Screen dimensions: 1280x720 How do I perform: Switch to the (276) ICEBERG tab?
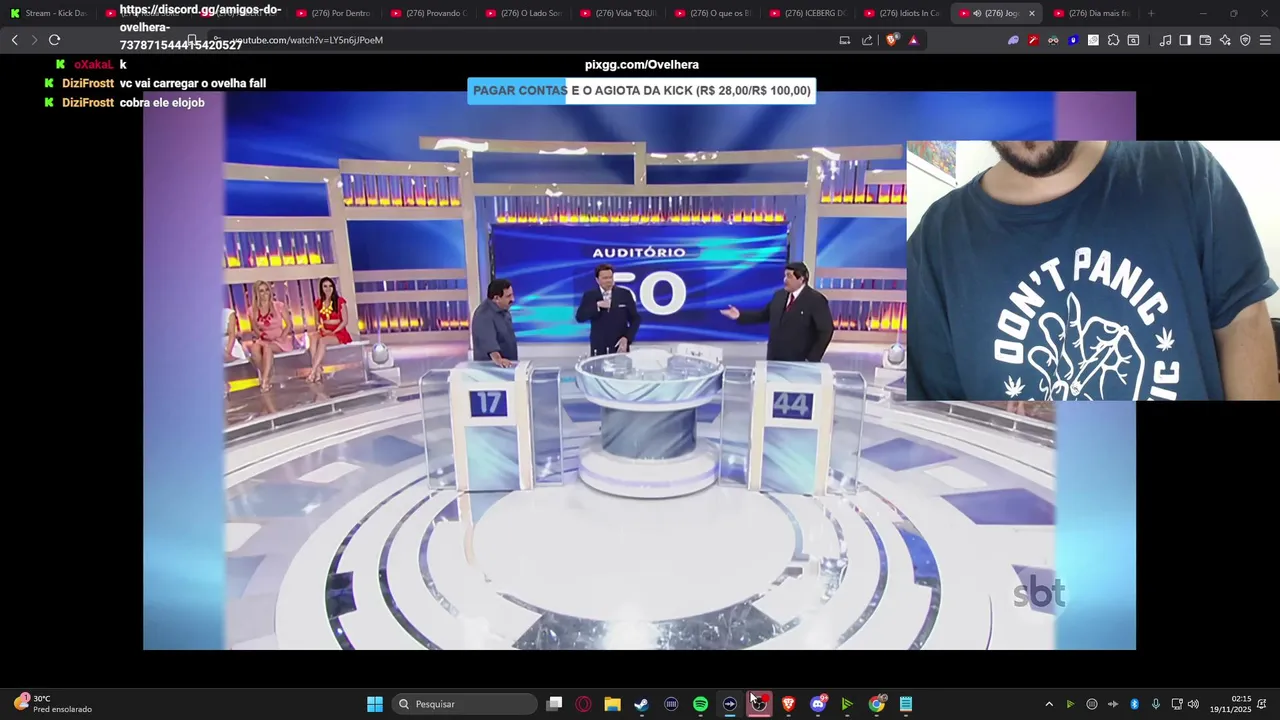click(x=808, y=13)
